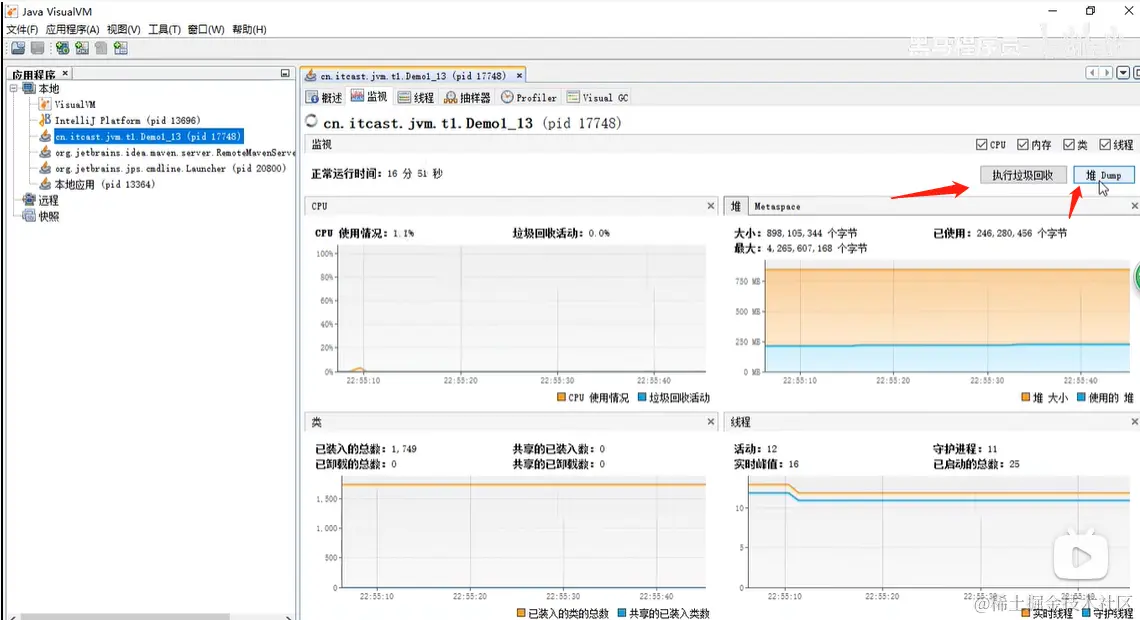Viewport: 1140px width, 620px height.
Task: Collapse the 本地 tree node
Action: (x=13, y=89)
